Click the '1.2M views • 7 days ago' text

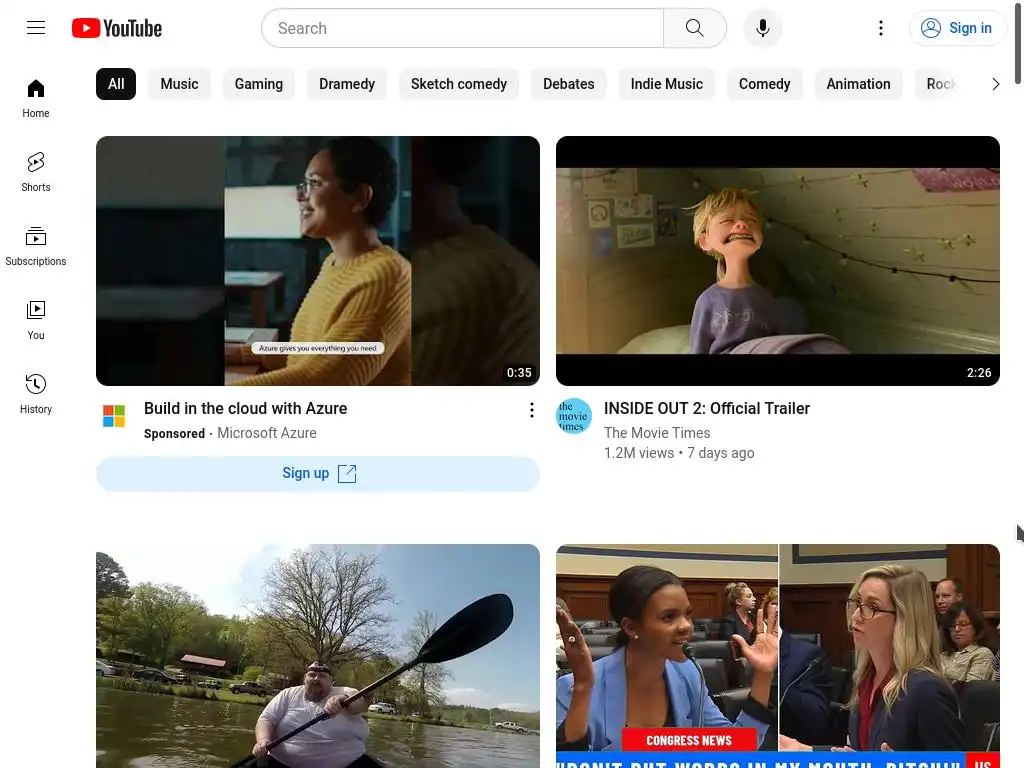(679, 453)
